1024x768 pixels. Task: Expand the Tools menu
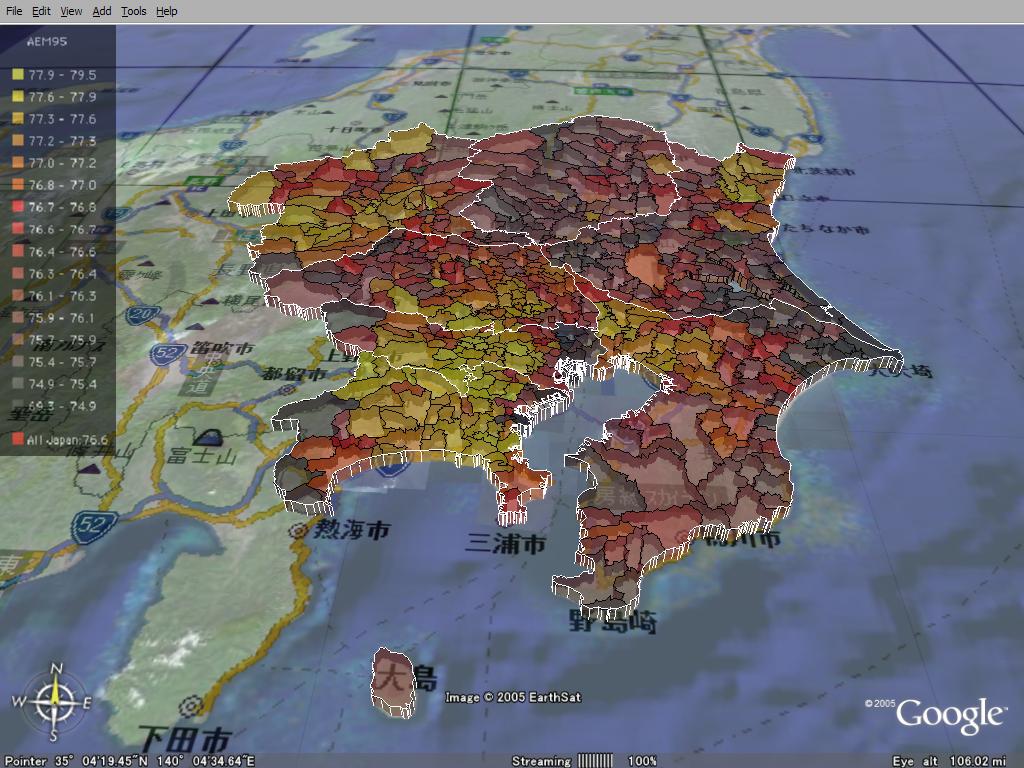point(133,11)
